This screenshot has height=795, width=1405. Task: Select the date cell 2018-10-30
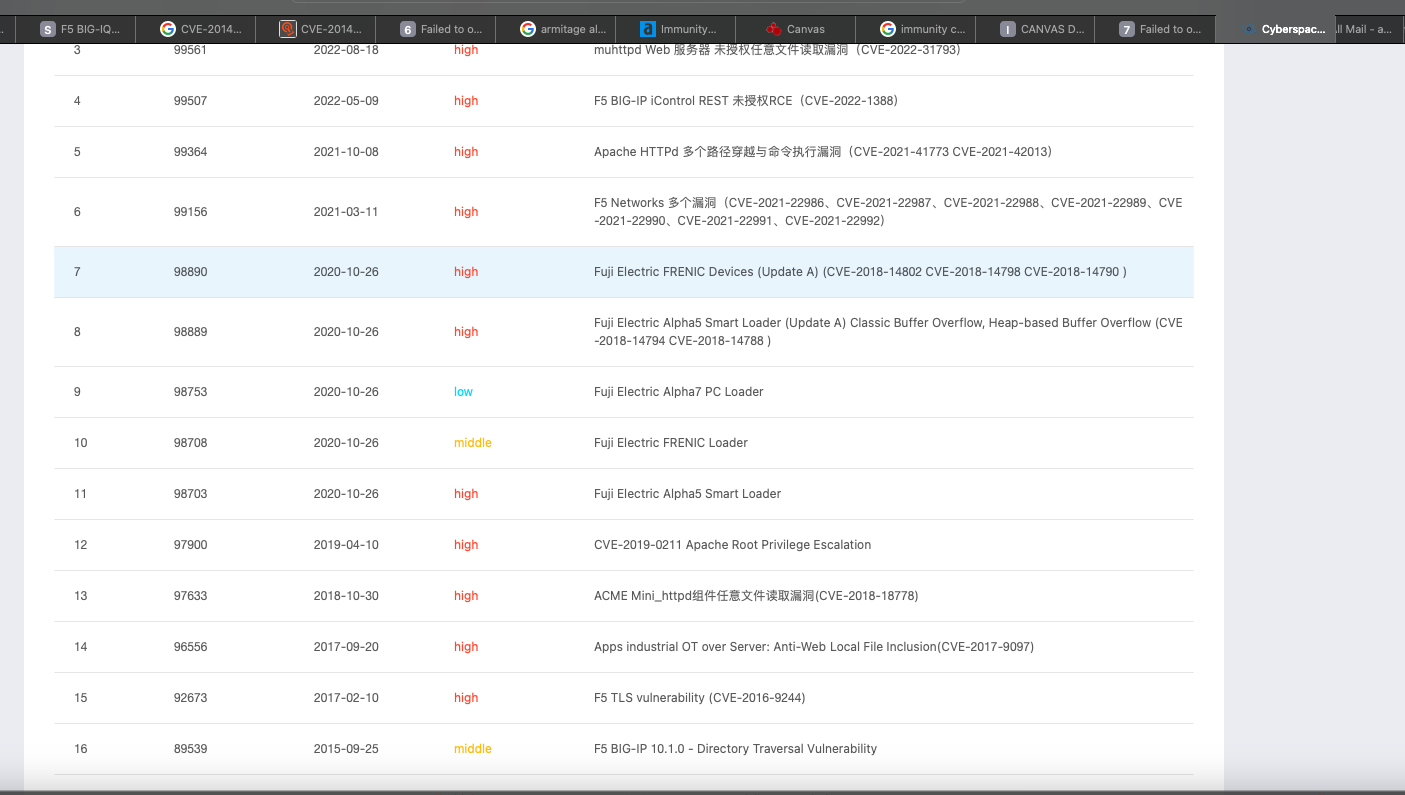(x=346, y=596)
